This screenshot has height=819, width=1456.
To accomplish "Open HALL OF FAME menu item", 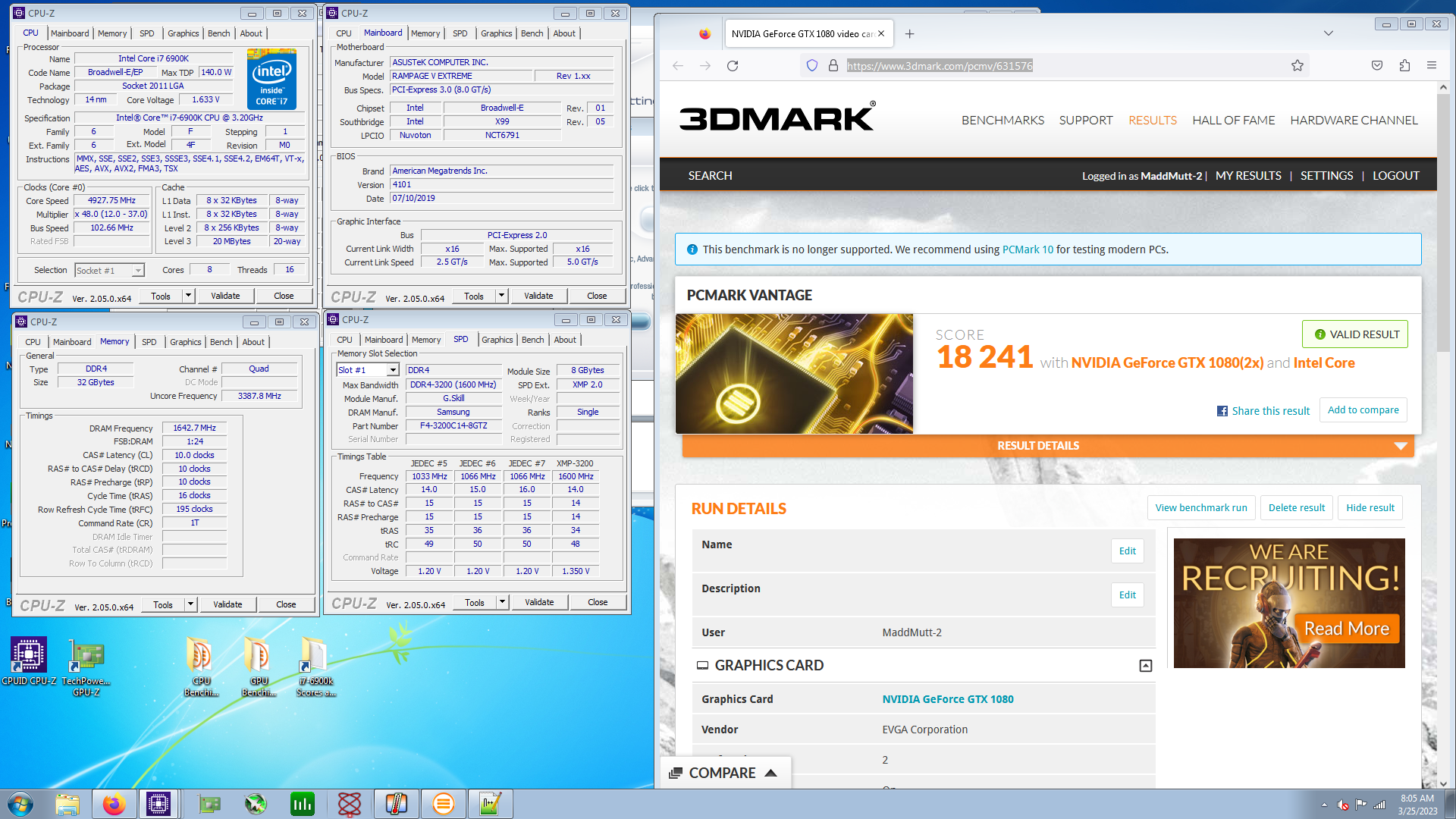I will [x=1233, y=120].
